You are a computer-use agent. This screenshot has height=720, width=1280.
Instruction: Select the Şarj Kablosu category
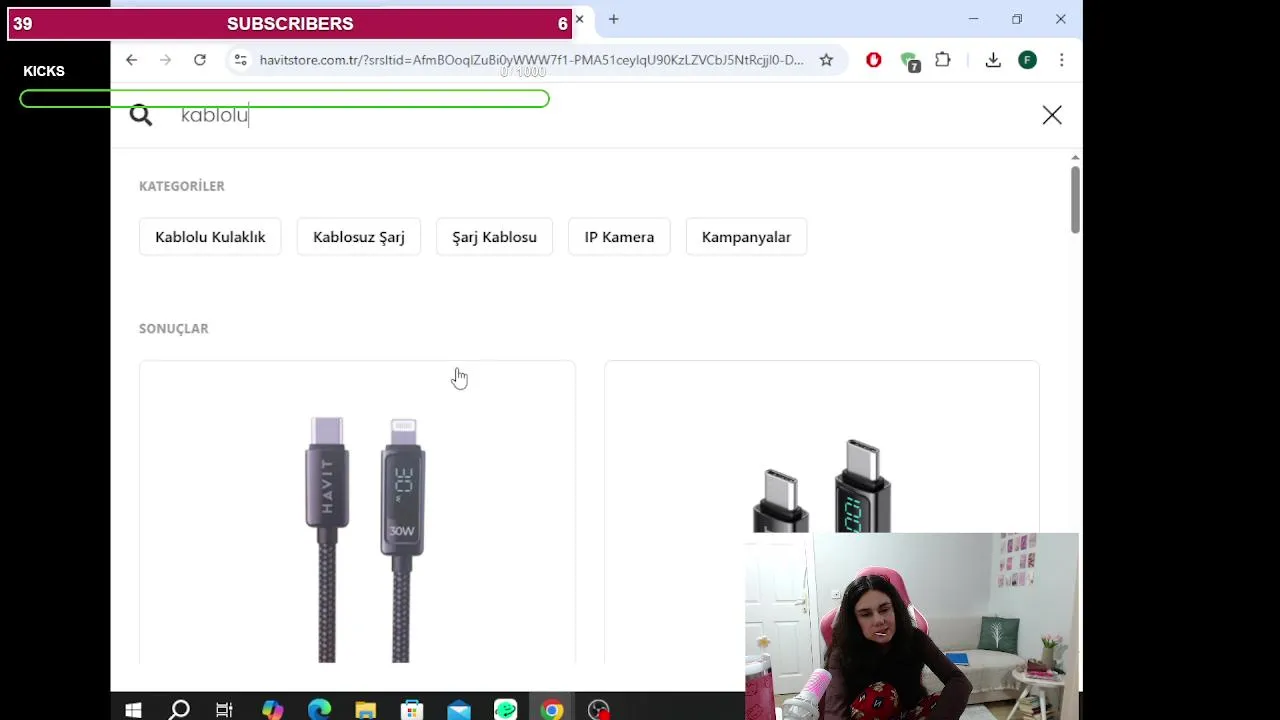click(494, 237)
